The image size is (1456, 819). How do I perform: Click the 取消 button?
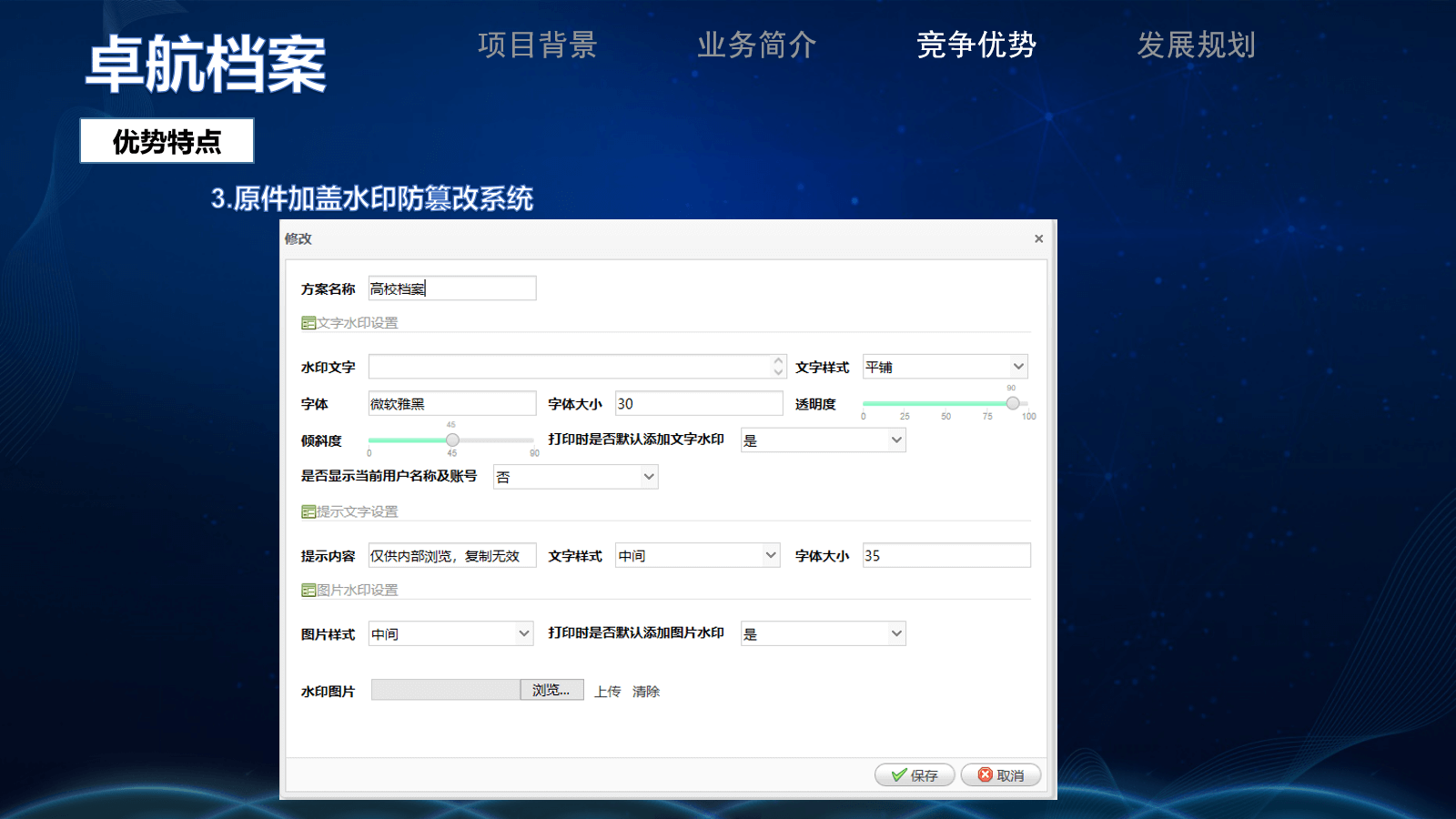point(1001,774)
